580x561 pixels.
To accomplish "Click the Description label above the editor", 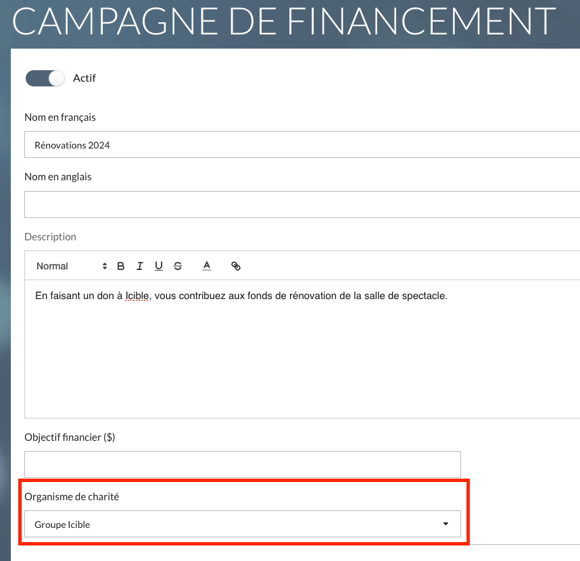I will click(x=50, y=237).
